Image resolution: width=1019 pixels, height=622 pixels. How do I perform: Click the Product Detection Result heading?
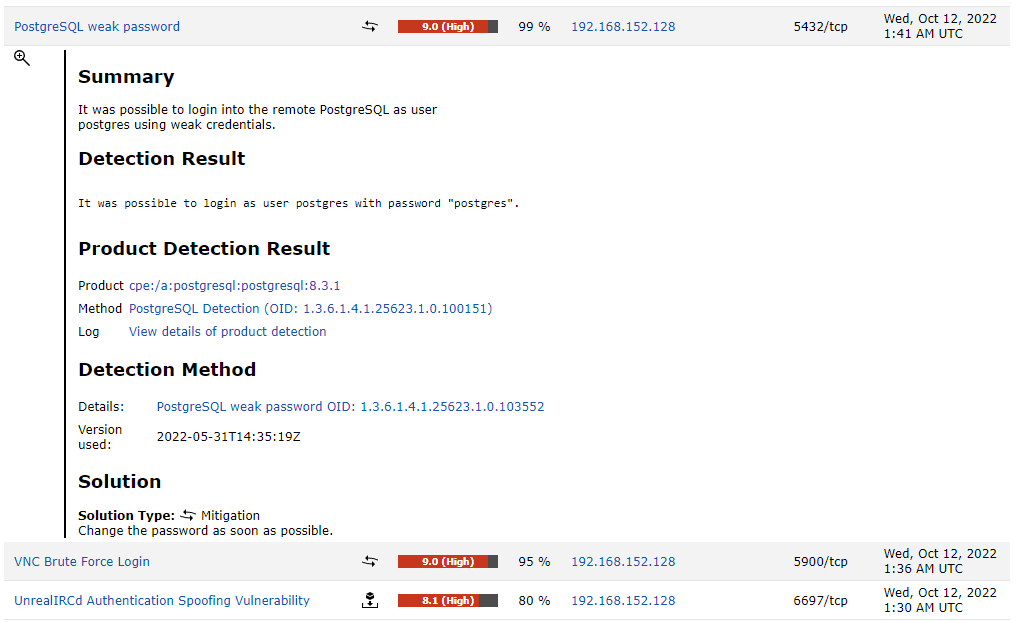click(x=204, y=248)
